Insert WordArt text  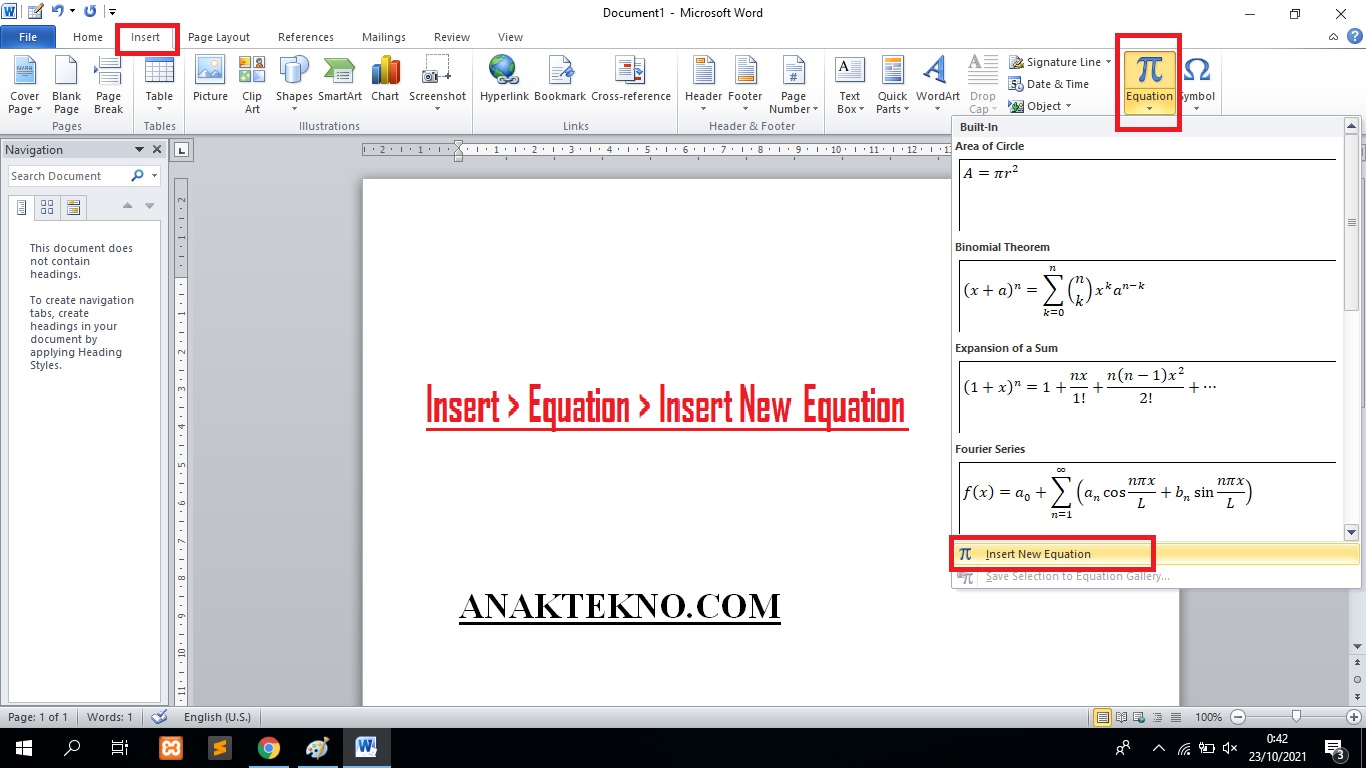(x=937, y=85)
